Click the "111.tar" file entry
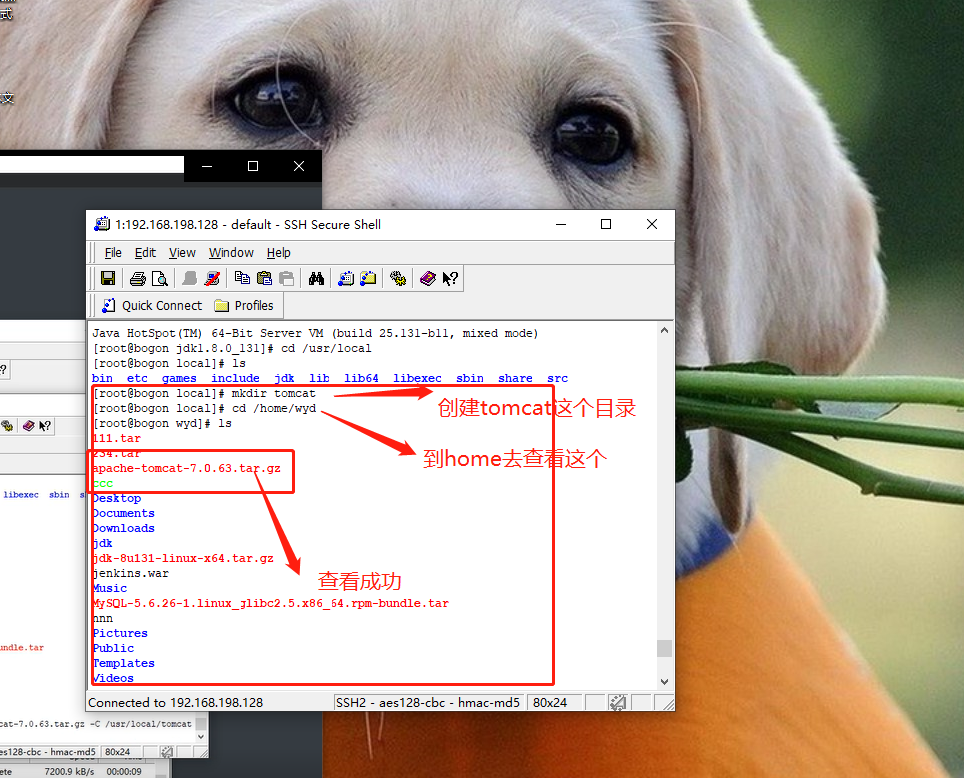964x778 pixels. click(116, 439)
